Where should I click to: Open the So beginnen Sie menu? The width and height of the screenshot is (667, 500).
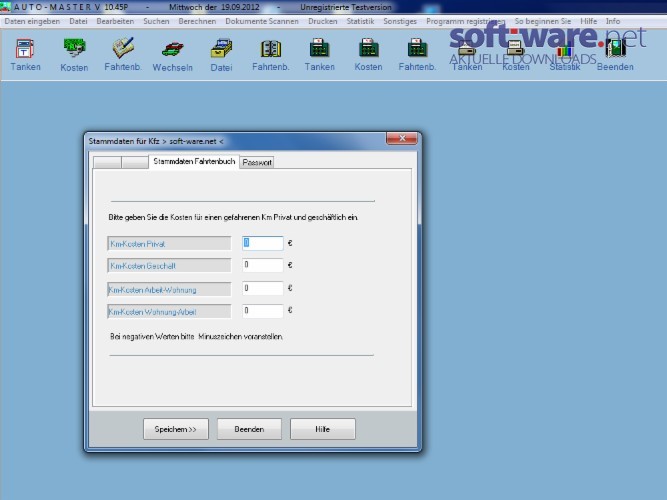(x=543, y=21)
